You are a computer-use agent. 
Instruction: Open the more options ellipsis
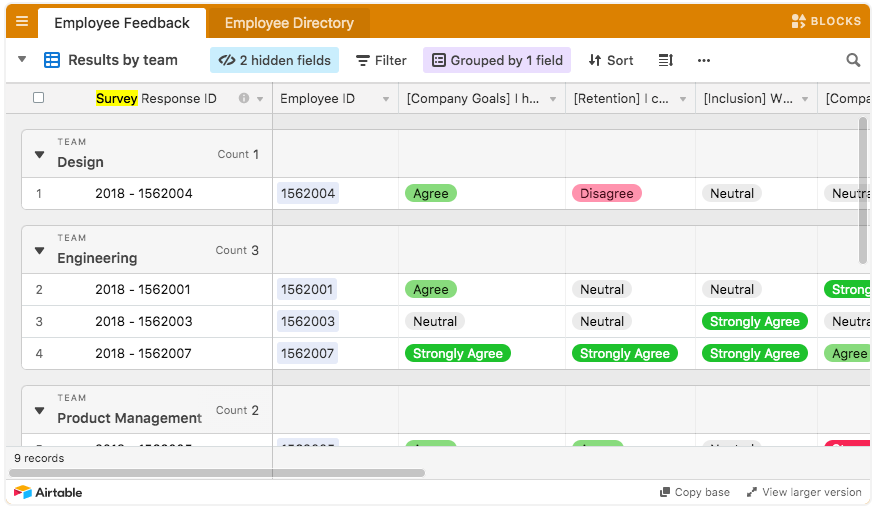[704, 60]
